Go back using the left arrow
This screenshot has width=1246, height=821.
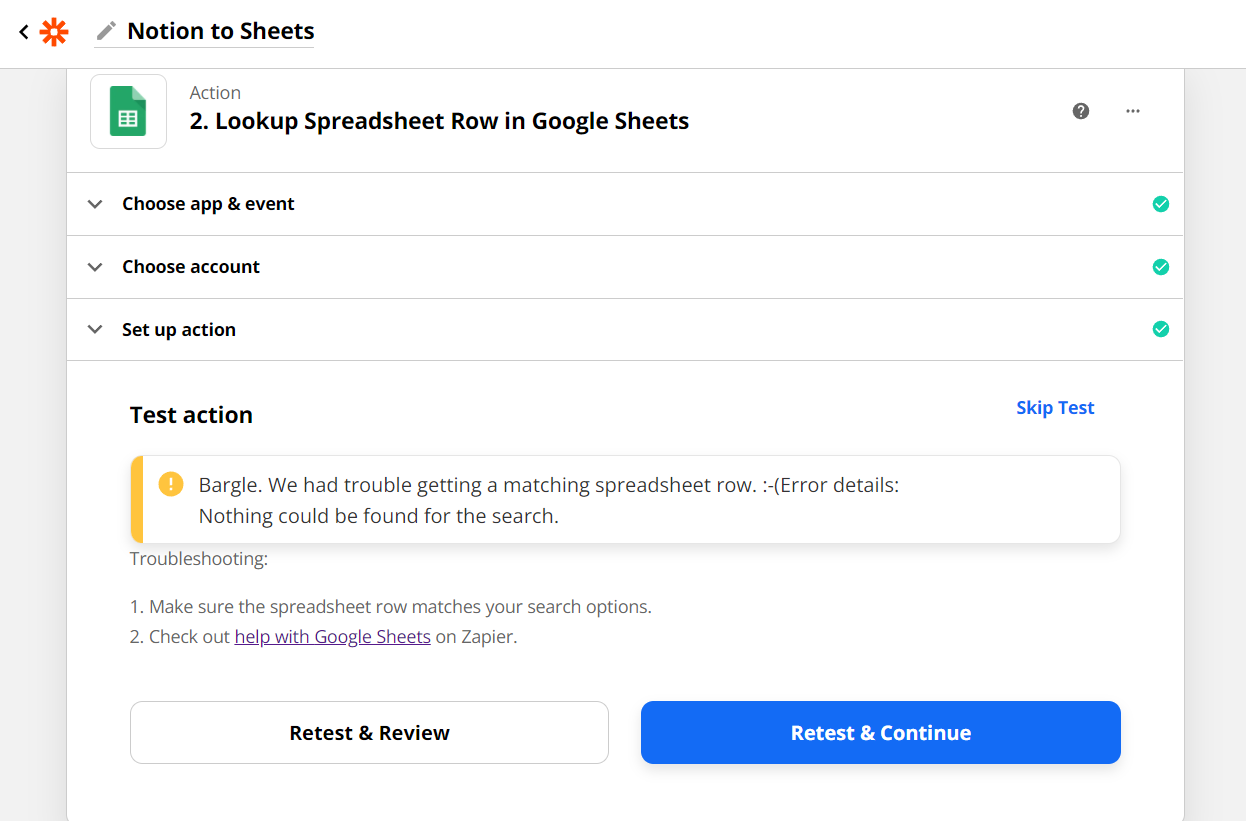23,32
